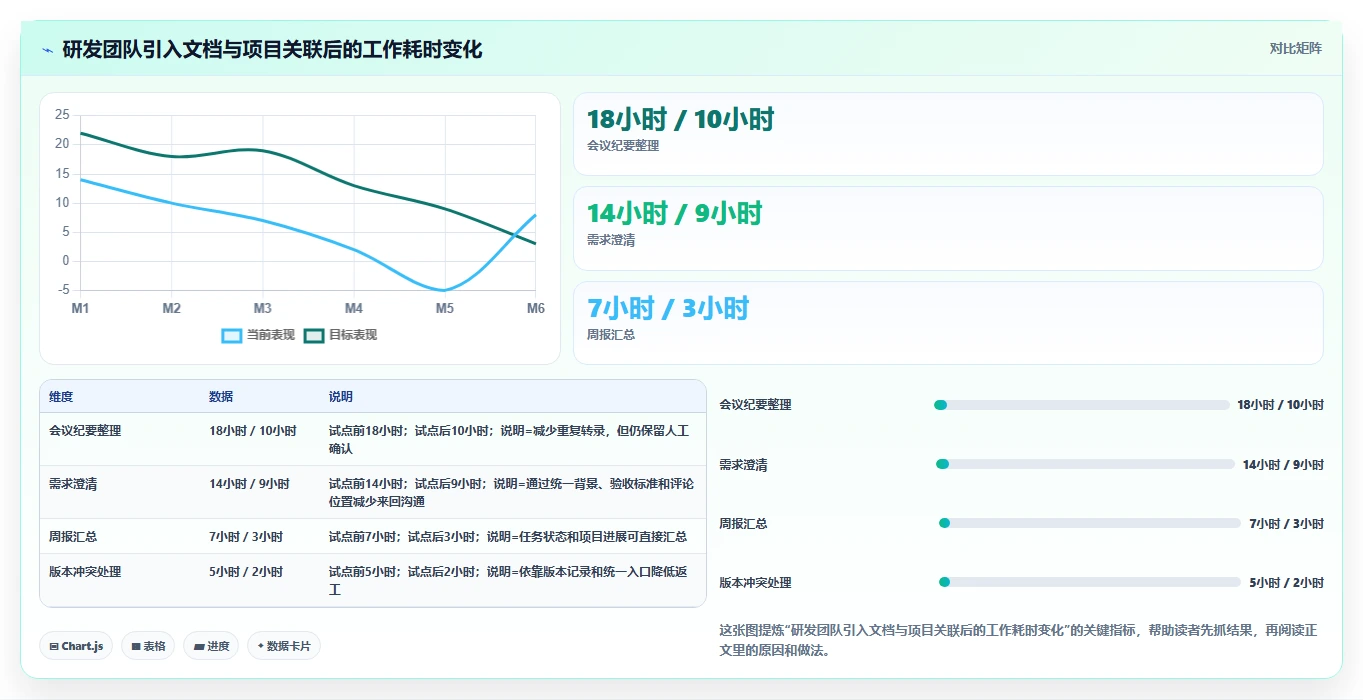Select the 18小时 / 10小时 data card
This screenshot has height=700, width=1363.
click(x=948, y=134)
